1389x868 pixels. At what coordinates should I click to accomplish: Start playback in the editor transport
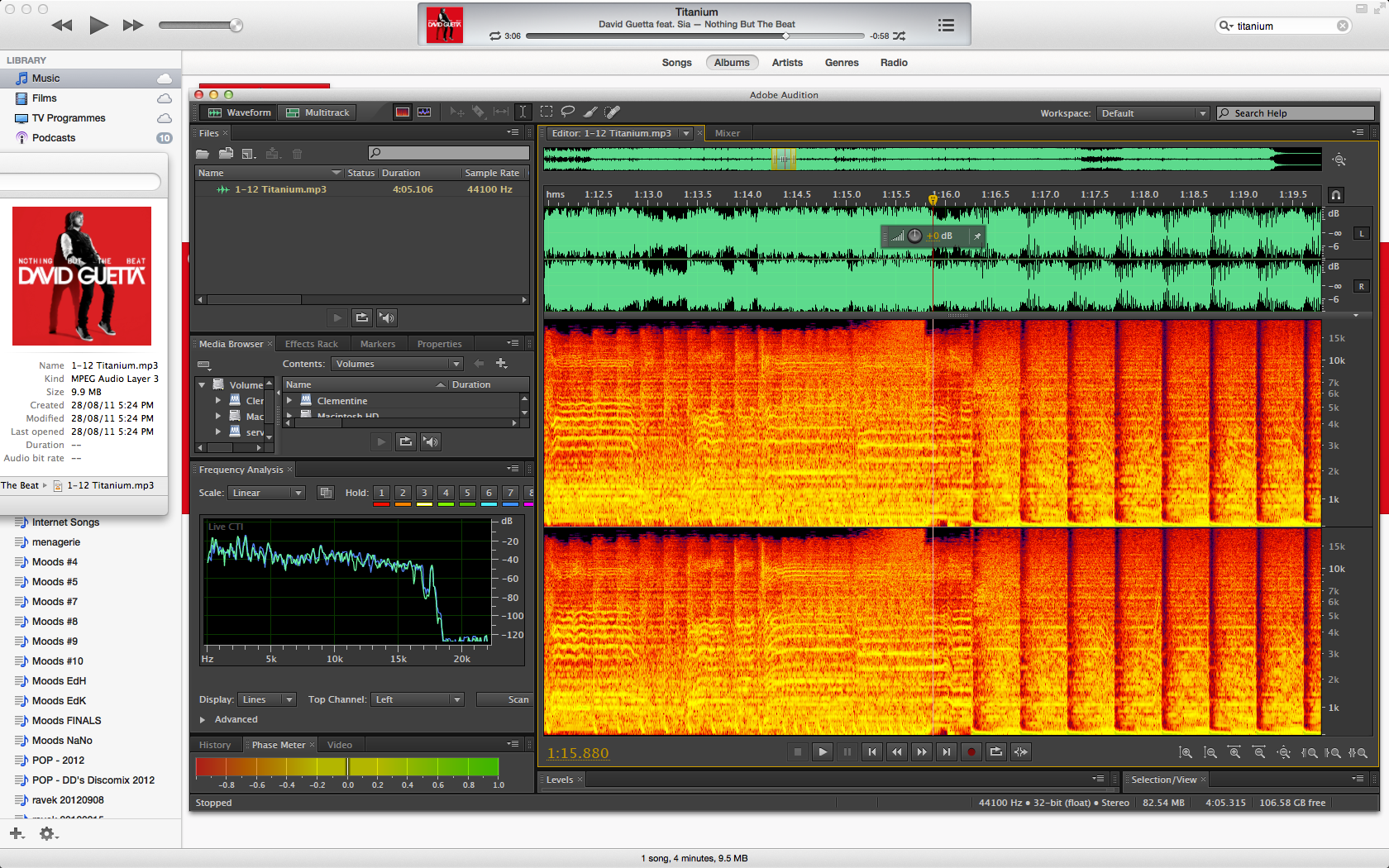tap(823, 752)
